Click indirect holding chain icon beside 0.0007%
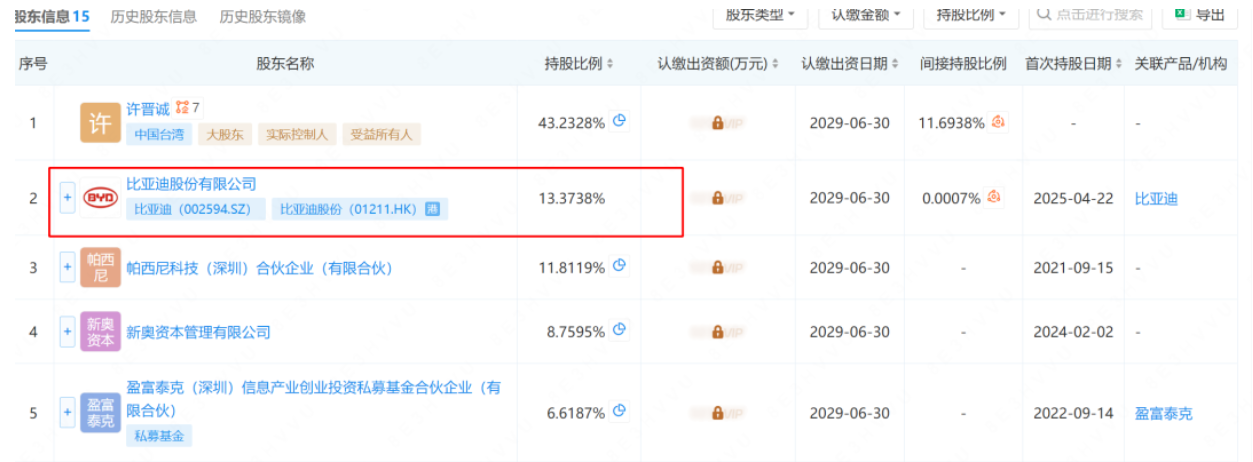The width and height of the screenshot is (1253, 462). pyautogui.click(x=993, y=197)
